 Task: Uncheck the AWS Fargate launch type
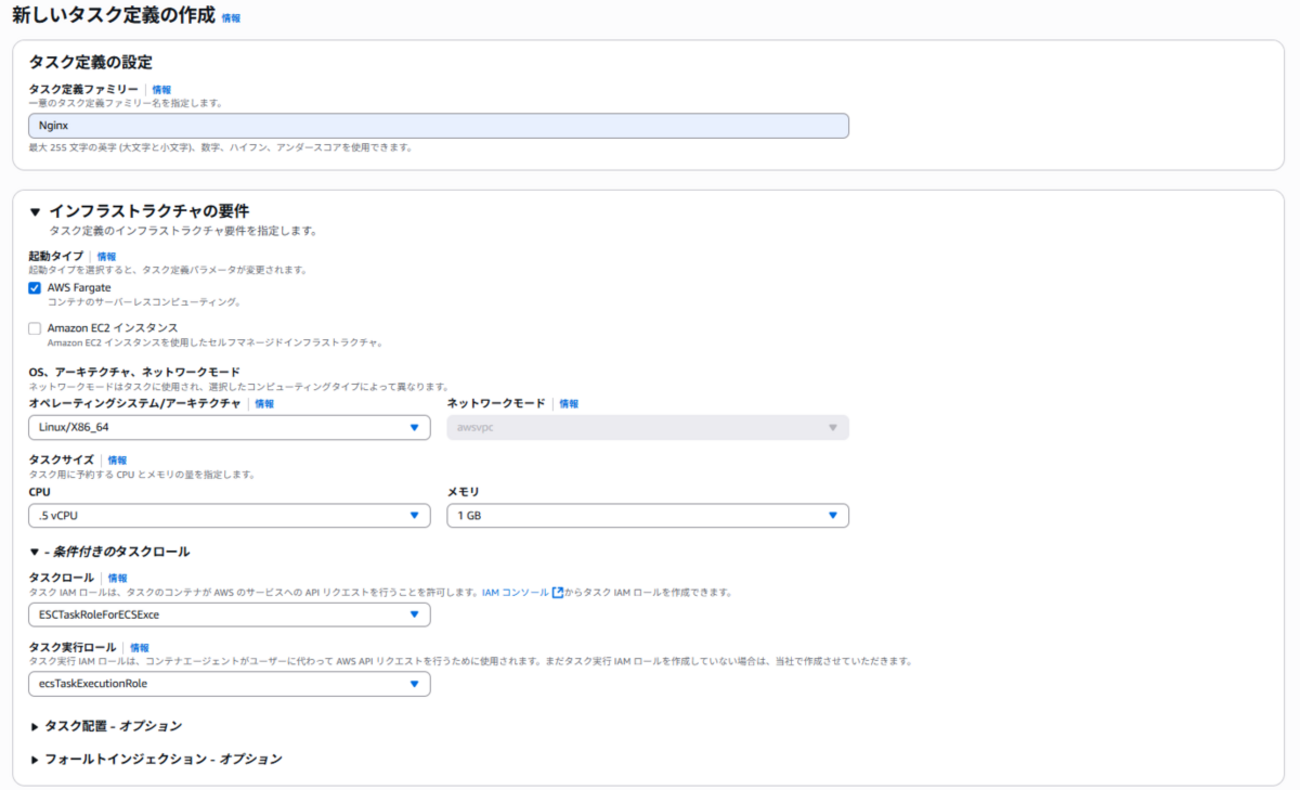click(35, 287)
